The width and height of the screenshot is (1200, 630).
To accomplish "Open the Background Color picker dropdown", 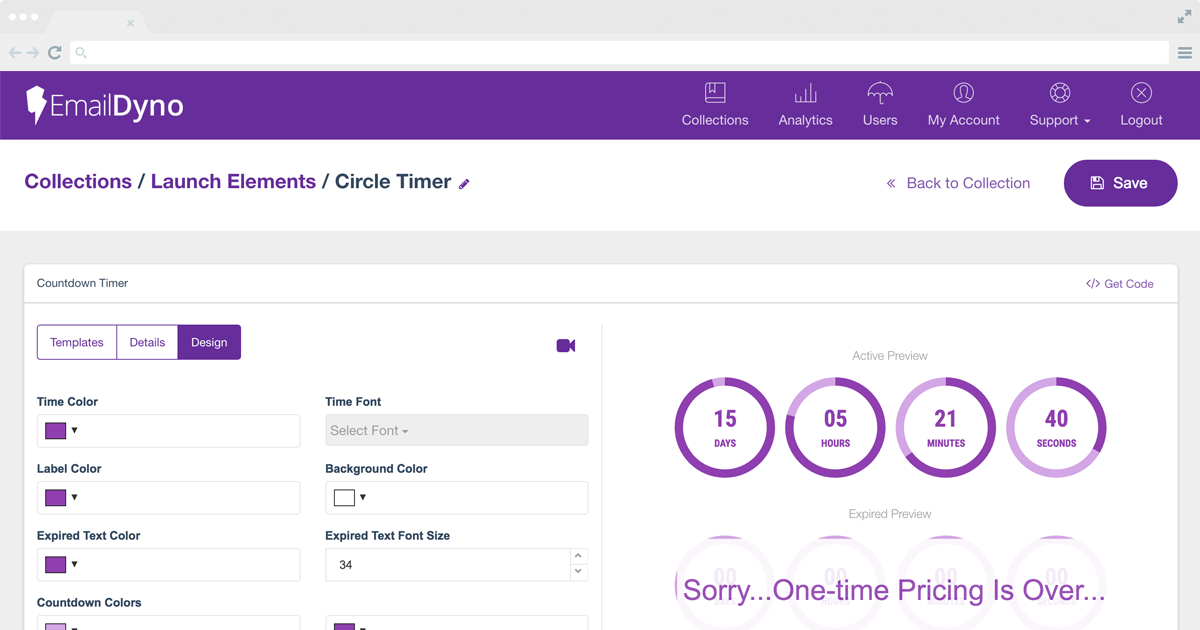I will click(350, 498).
